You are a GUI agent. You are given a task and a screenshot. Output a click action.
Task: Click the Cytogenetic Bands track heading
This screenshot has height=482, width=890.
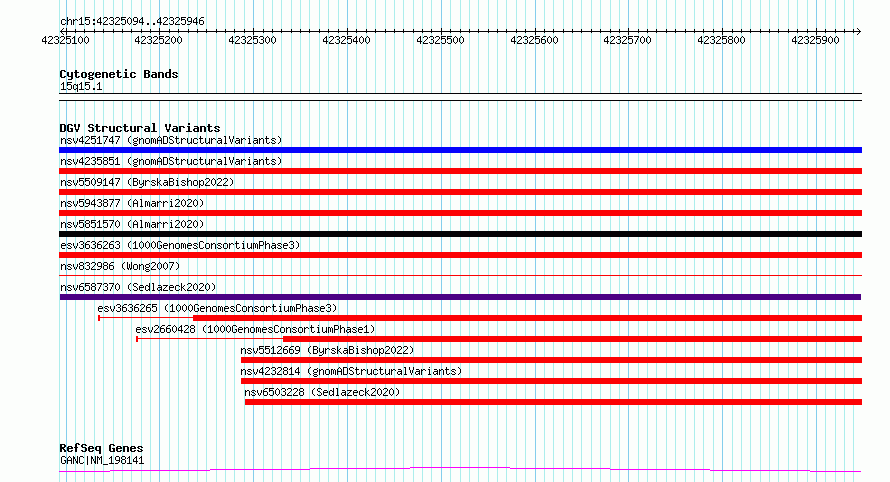pyautogui.click(x=119, y=74)
